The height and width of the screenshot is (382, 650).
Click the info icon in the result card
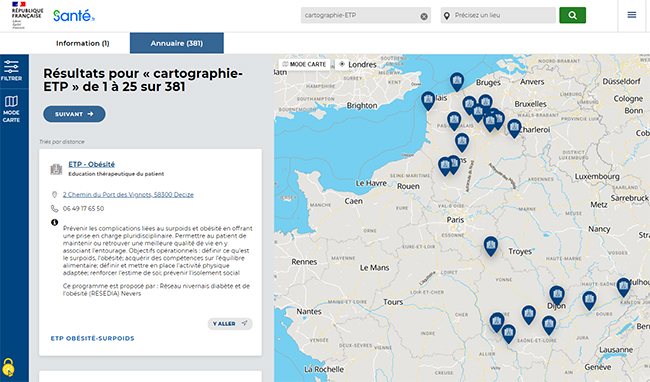point(54,222)
